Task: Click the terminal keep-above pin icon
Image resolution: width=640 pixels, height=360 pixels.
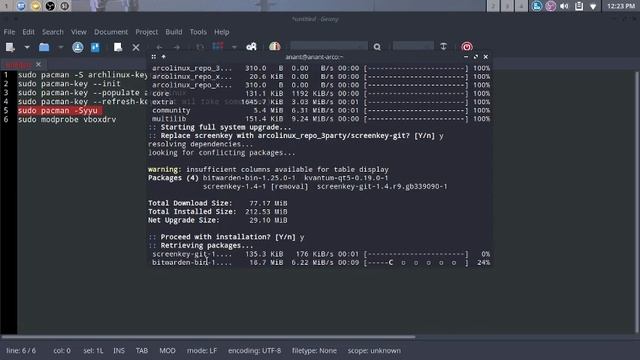Action: (x=163, y=57)
